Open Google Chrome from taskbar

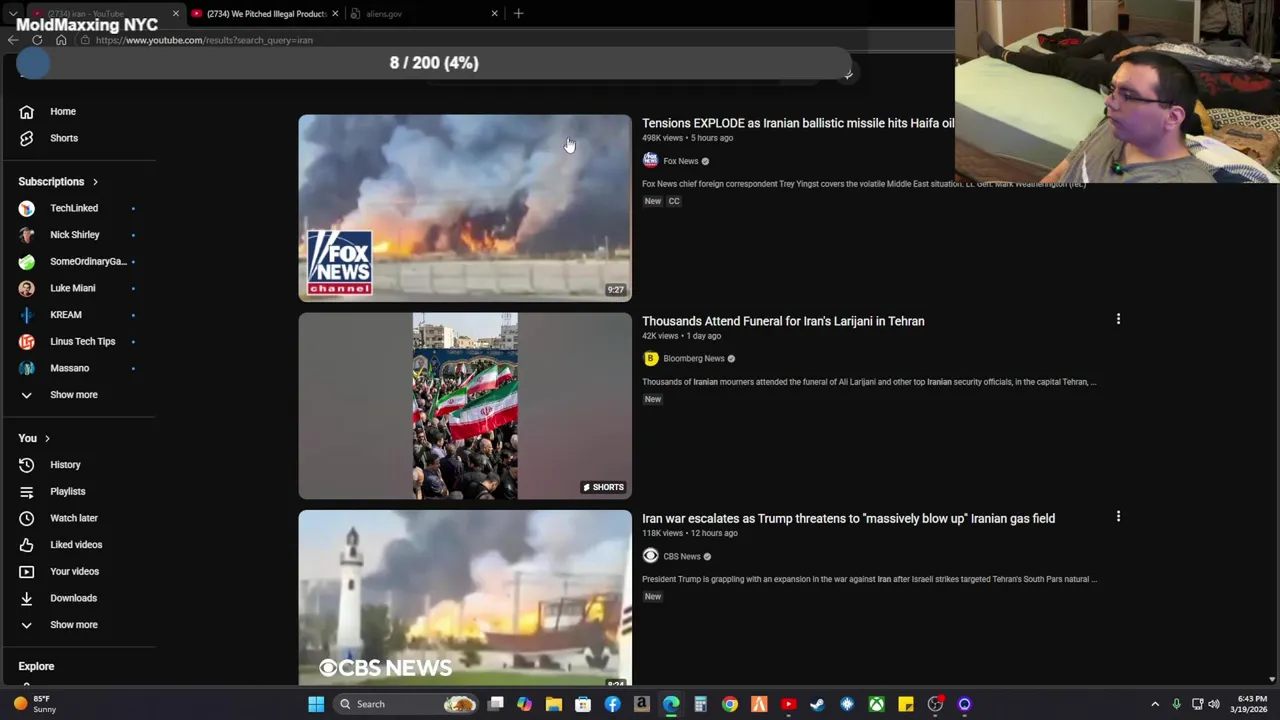pos(730,704)
